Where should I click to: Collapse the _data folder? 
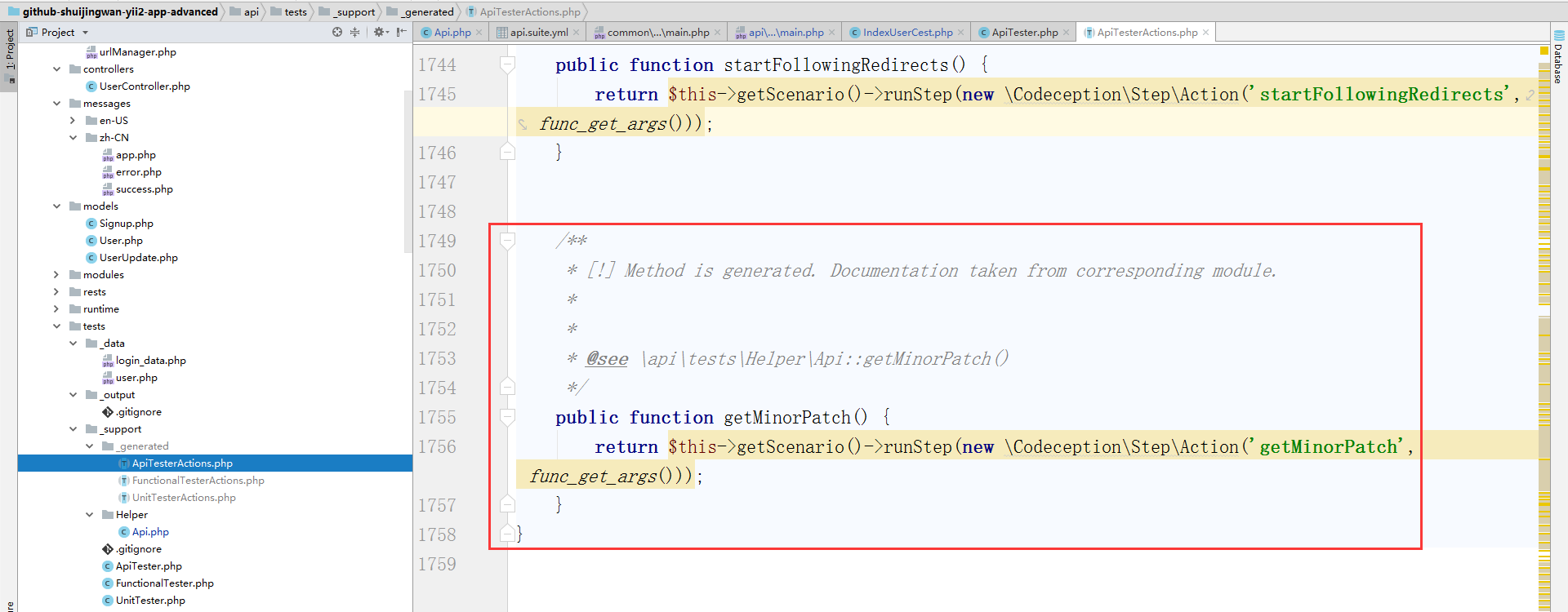(x=73, y=344)
